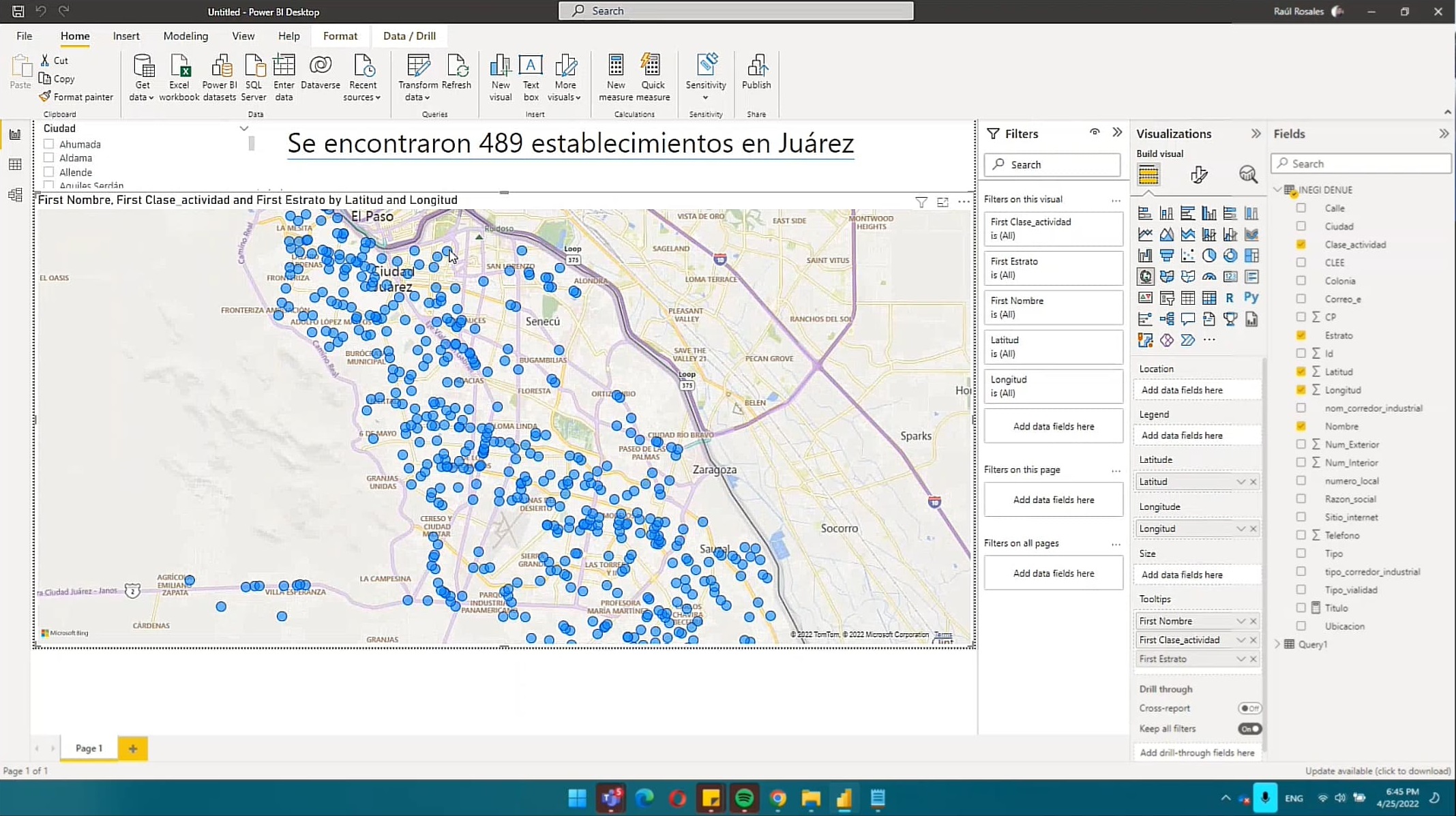
Task: Remove Latitud from Latitude well
Action: click(x=1253, y=482)
